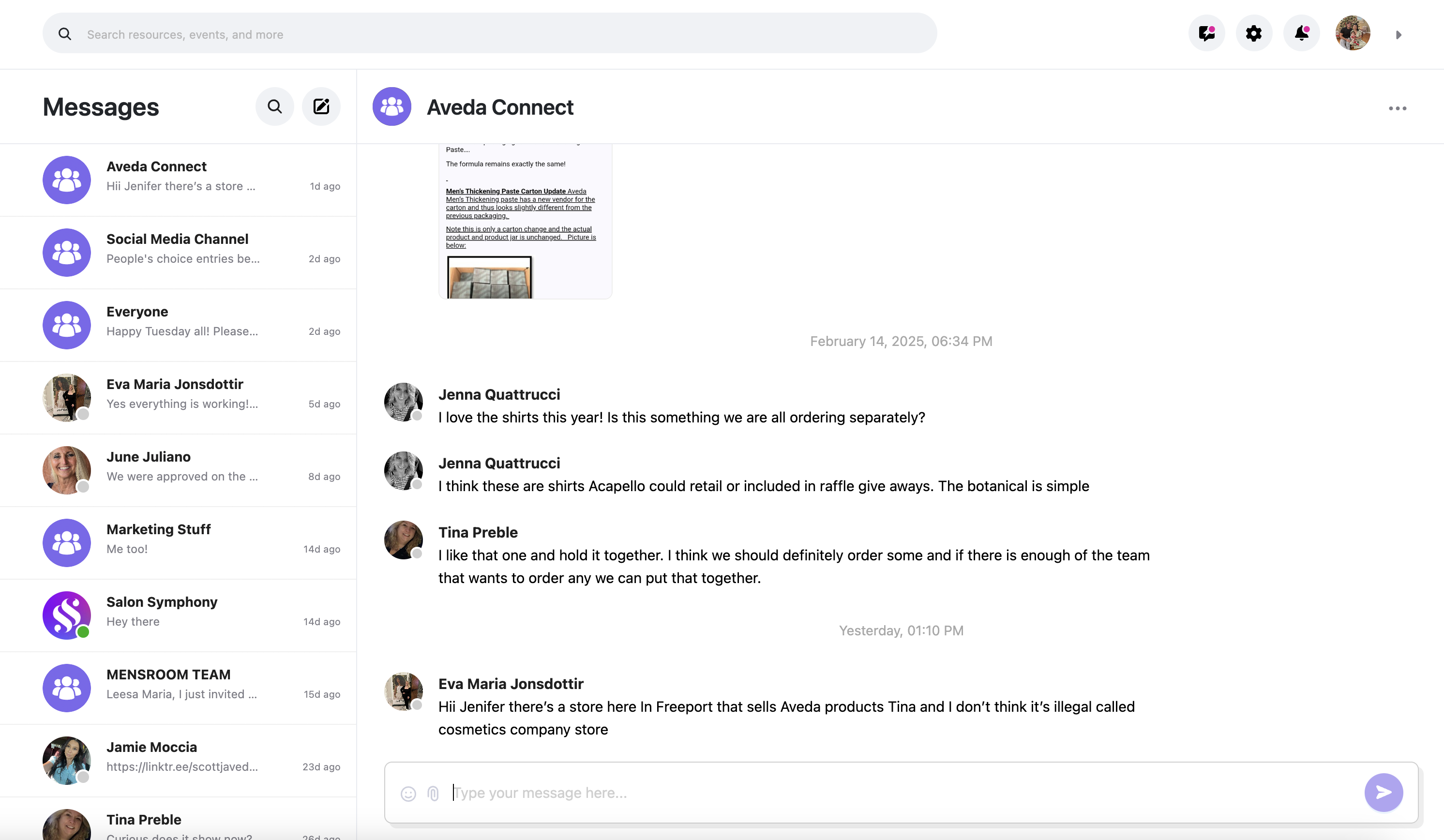Click the message input field
Screen dimensions: 1444x840
point(901,793)
